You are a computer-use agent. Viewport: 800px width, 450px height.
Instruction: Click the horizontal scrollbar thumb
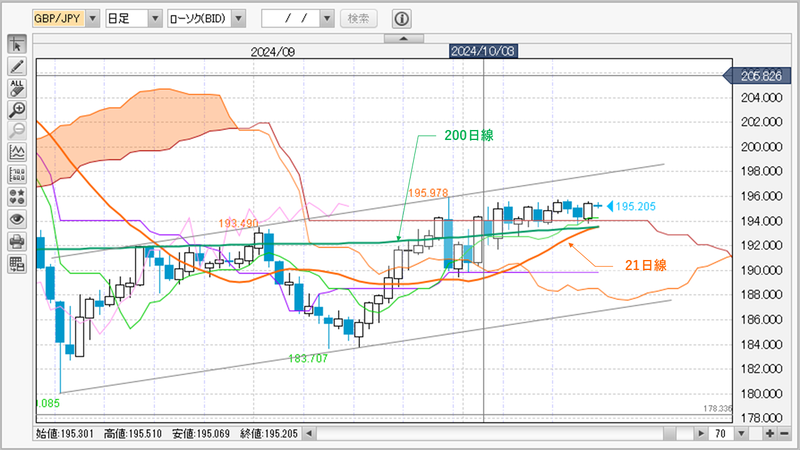669,434
